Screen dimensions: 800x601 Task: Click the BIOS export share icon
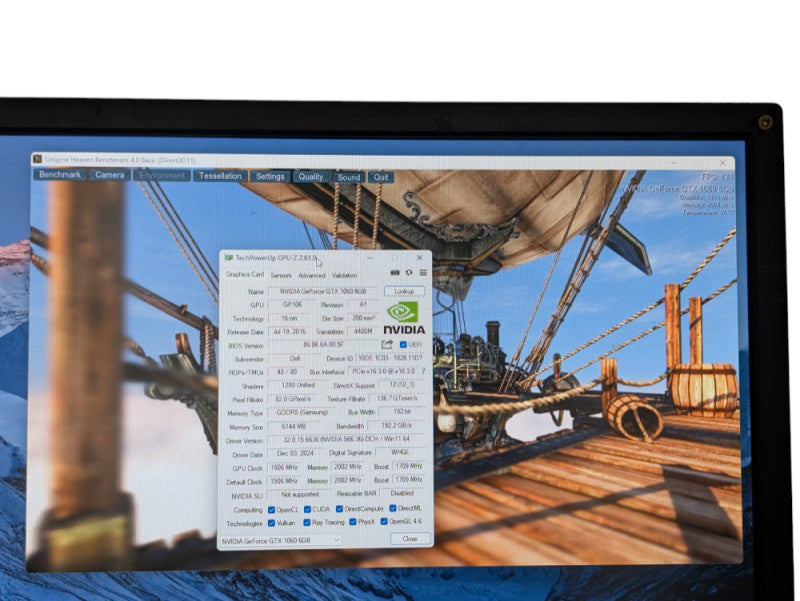point(387,344)
